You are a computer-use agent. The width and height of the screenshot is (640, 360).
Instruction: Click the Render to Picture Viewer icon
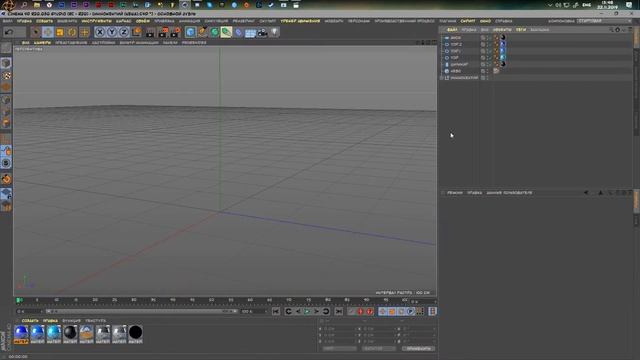[163, 32]
